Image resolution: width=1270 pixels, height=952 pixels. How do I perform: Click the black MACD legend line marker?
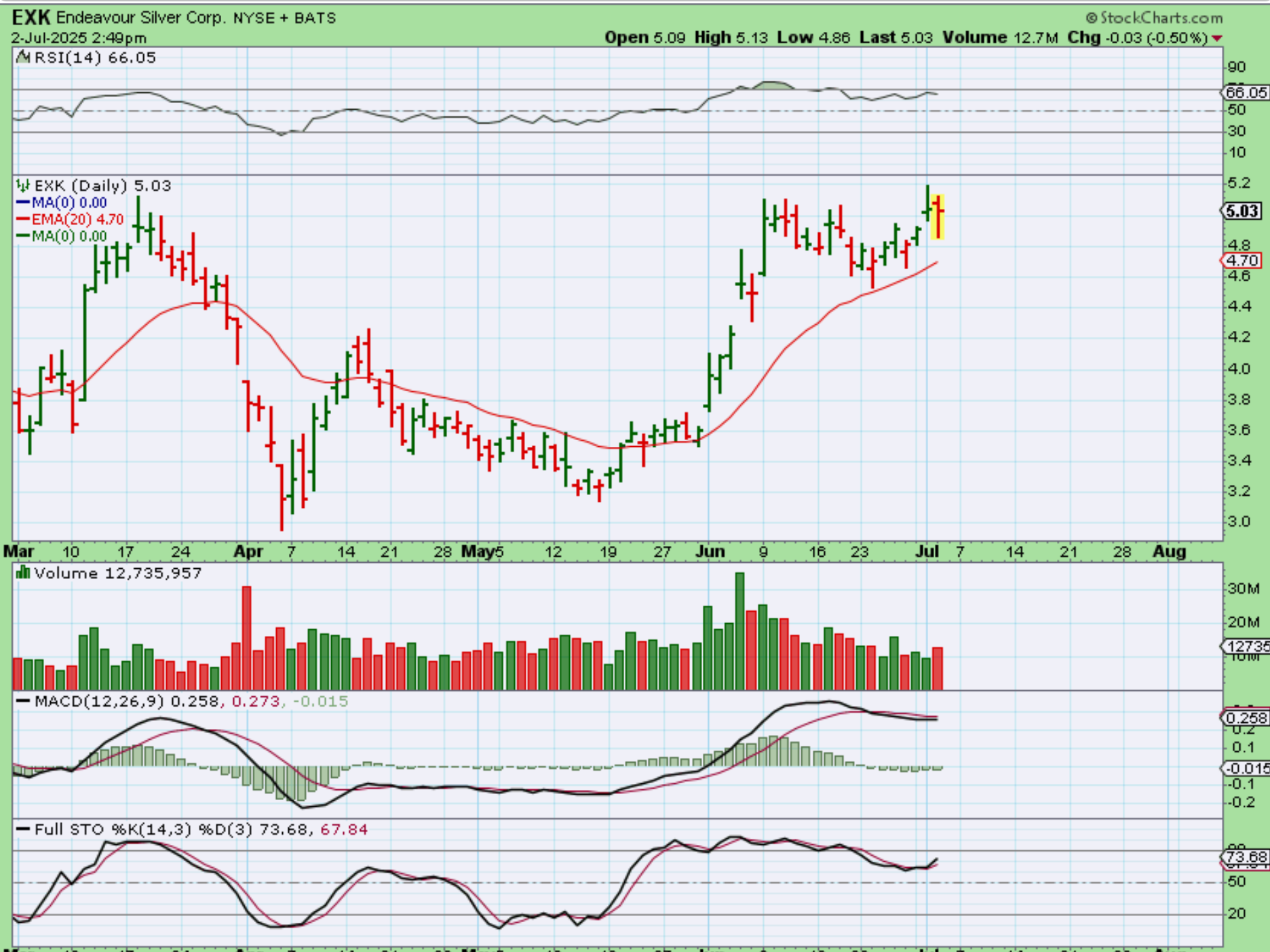23,701
